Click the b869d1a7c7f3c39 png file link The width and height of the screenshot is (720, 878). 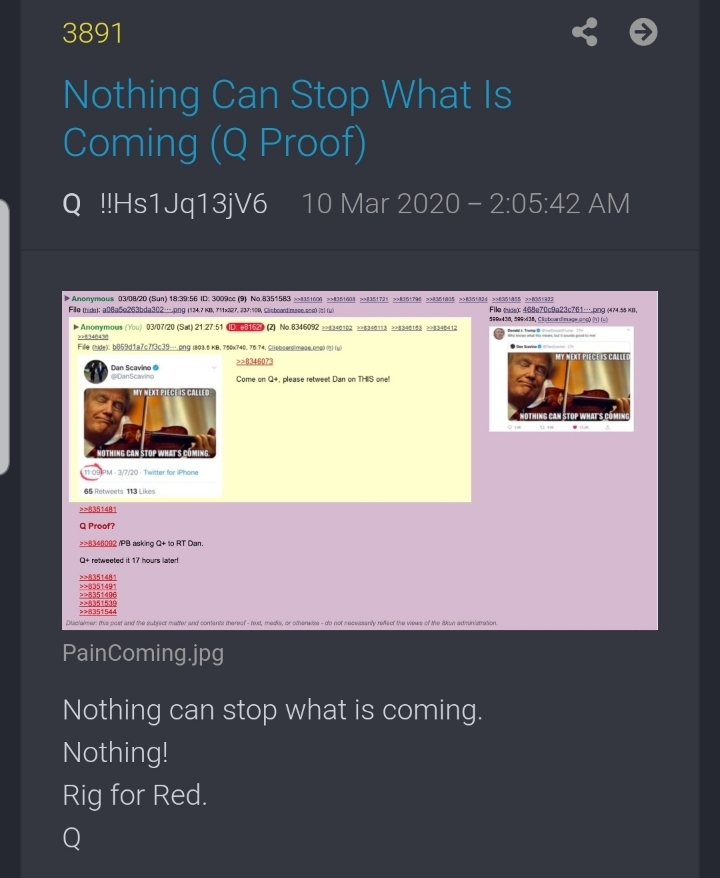point(151,347)
